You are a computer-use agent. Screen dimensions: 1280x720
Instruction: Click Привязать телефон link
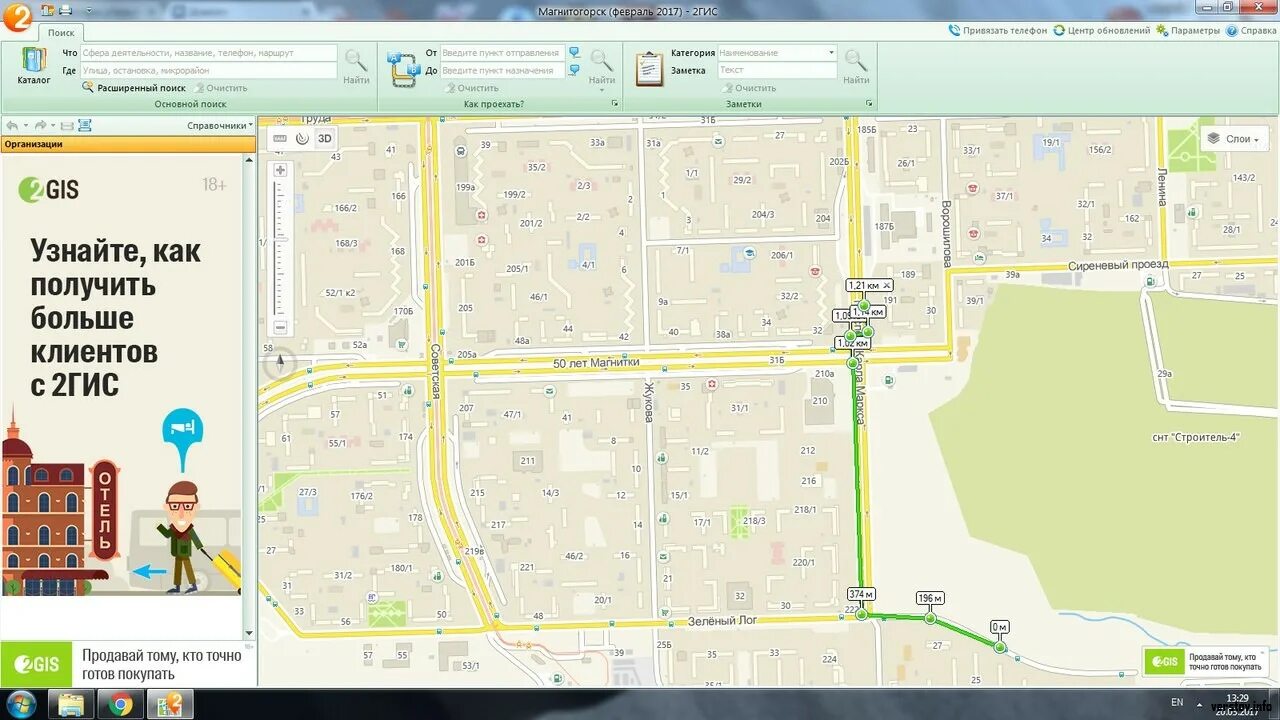tap(998, 31)
